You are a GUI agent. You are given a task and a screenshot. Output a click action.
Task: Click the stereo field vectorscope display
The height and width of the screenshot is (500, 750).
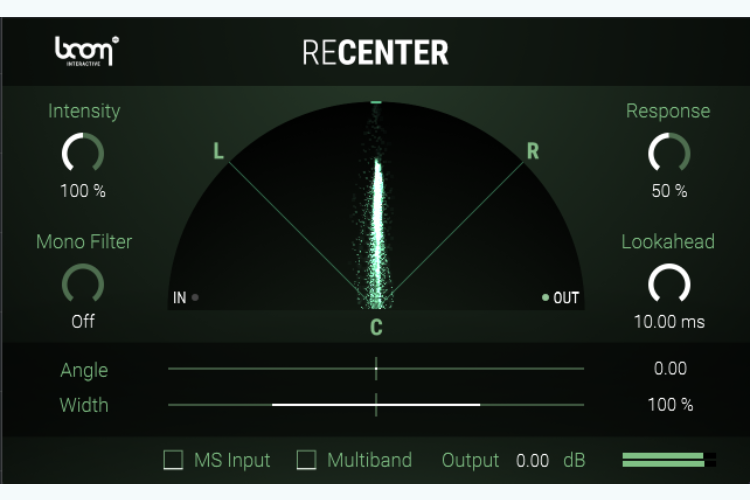point(376,206)
